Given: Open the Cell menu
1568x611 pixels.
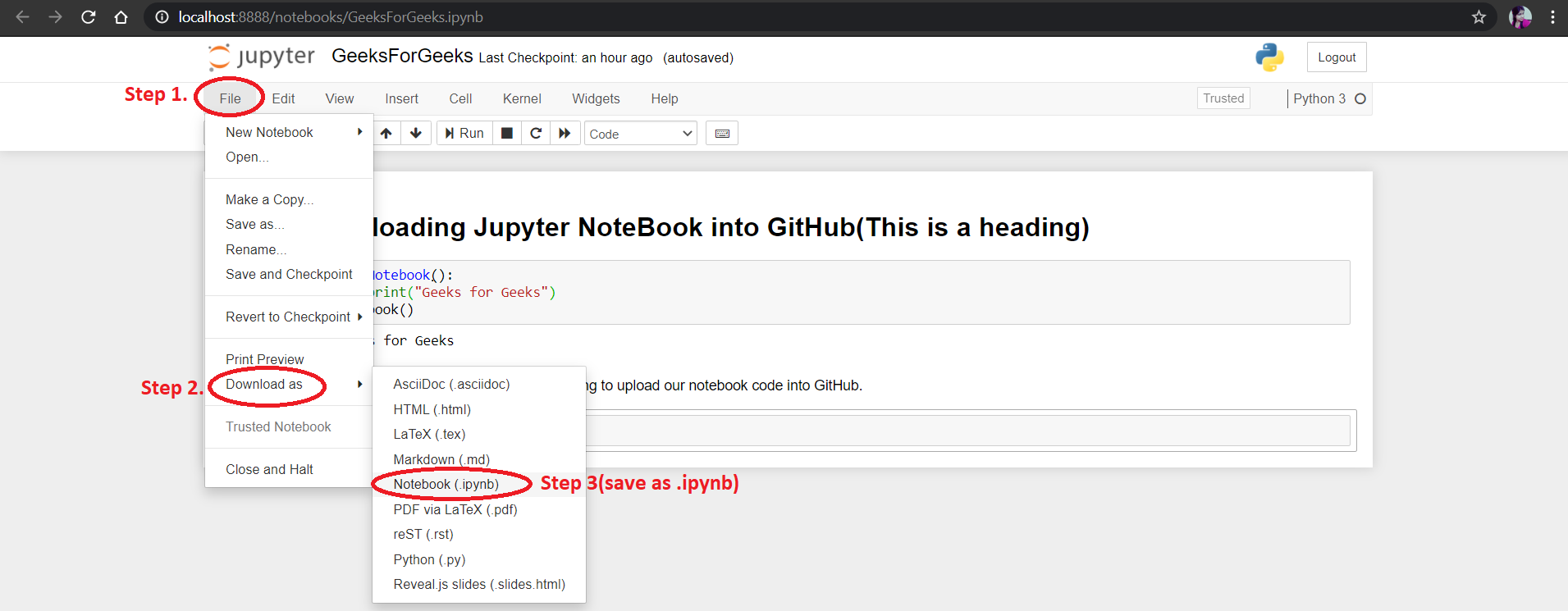Looking at the screenshot, I should click(x=460, y=98).
